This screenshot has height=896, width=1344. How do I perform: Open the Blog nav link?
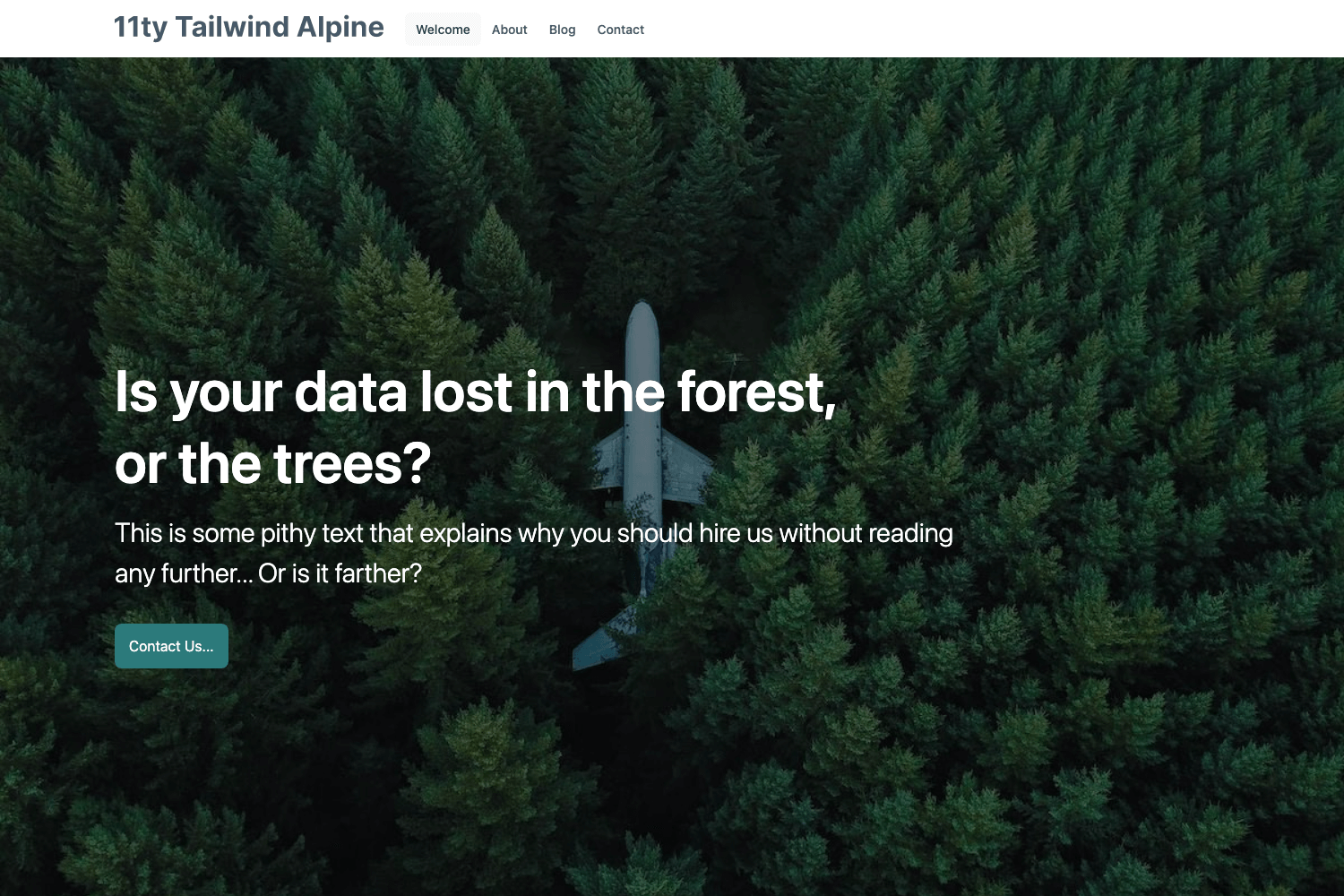(562, 30)
